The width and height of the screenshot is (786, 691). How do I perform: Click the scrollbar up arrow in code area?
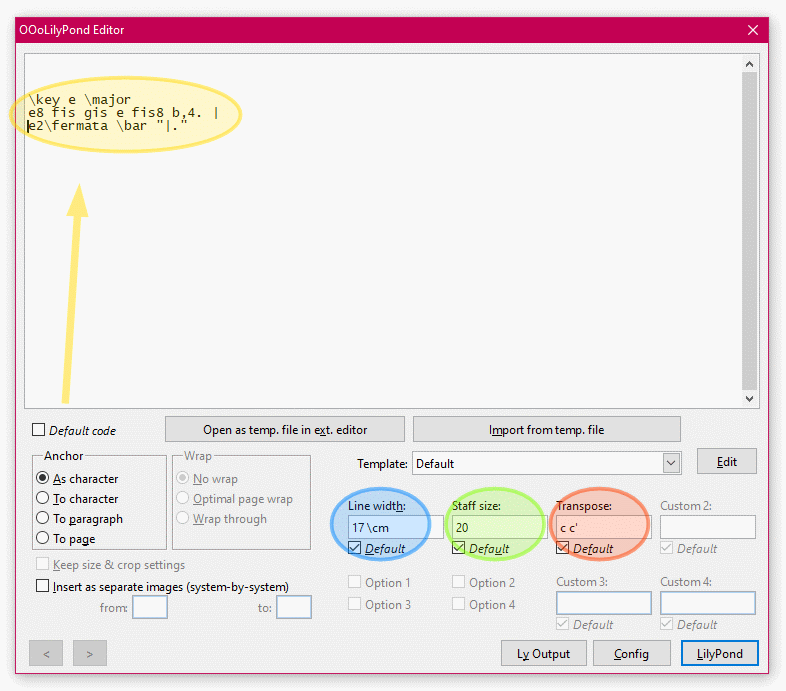point(749,64)
